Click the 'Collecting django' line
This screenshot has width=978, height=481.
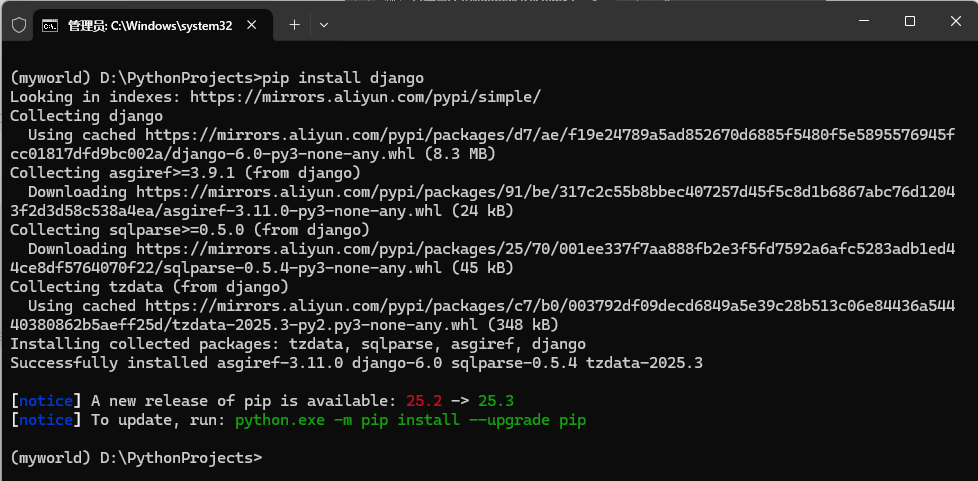[86, 116]
